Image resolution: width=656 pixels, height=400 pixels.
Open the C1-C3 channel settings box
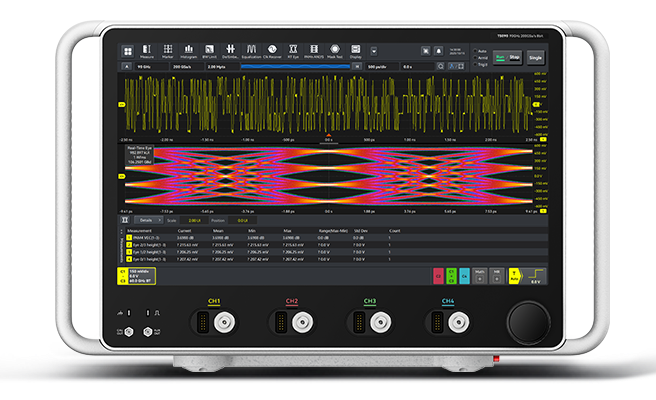(x=136, y=277)
